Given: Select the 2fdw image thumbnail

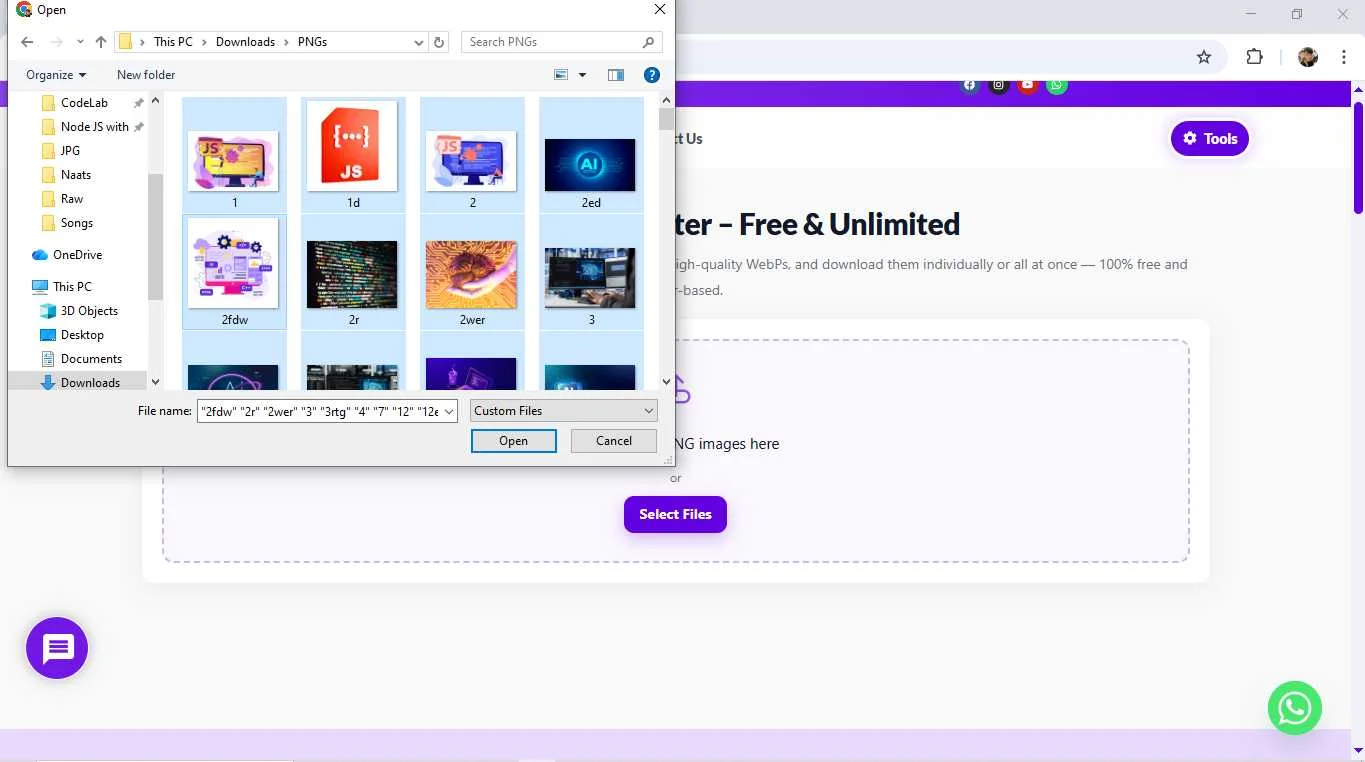Looking at the screenshot, I should (235, 272).
